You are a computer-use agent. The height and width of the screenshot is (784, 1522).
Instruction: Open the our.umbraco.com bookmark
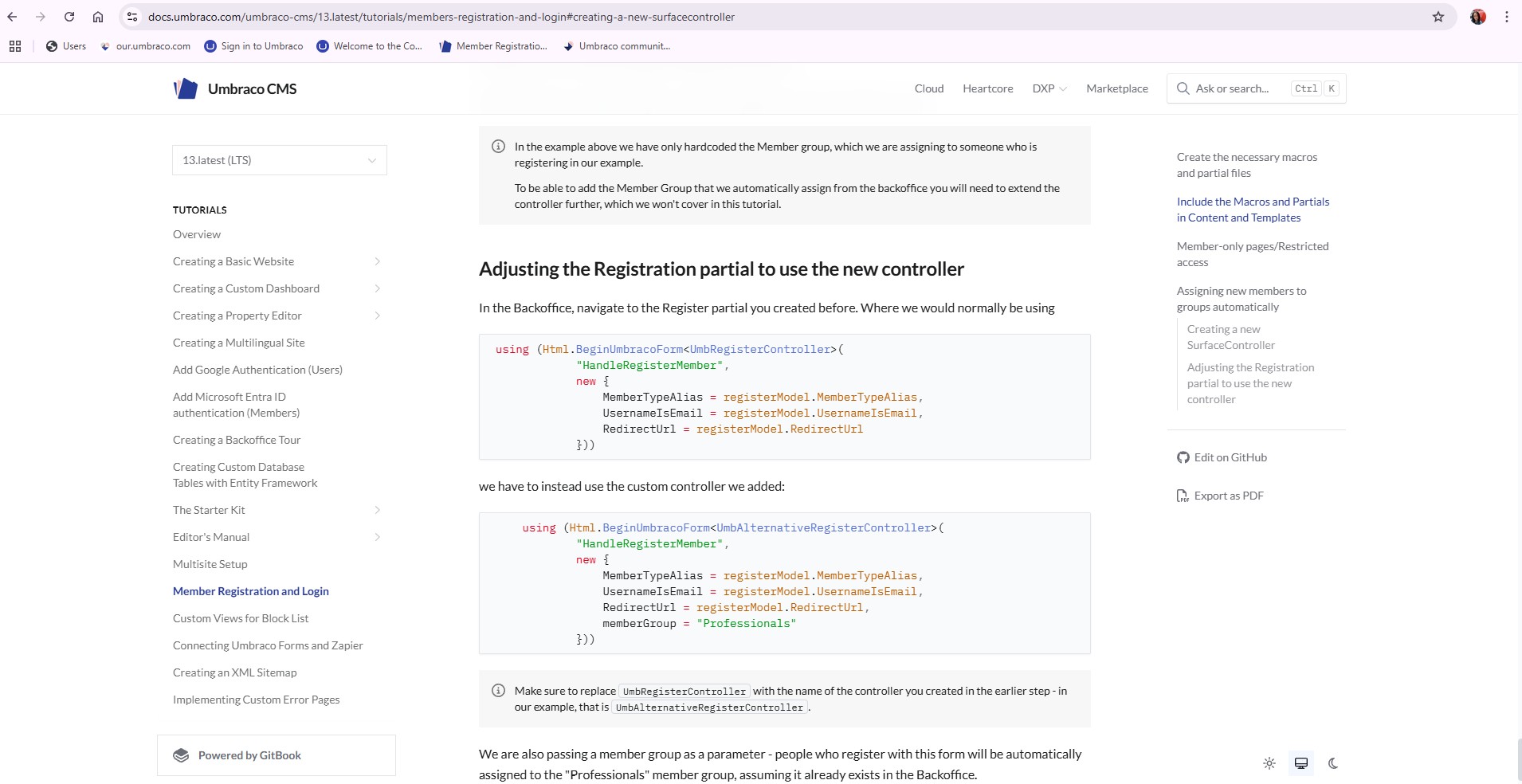[145, 46]
